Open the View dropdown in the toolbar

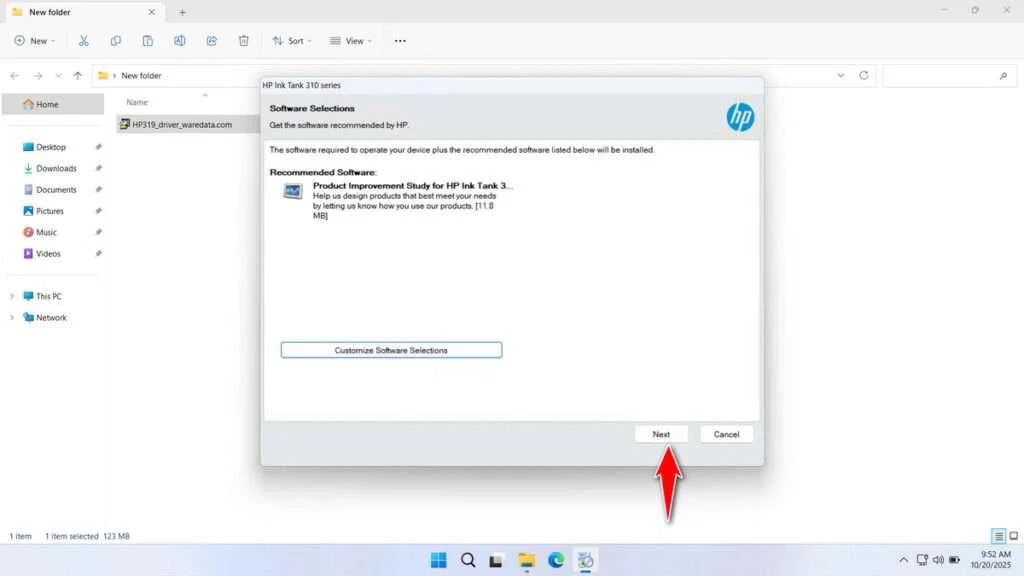(x=351, y=40)
